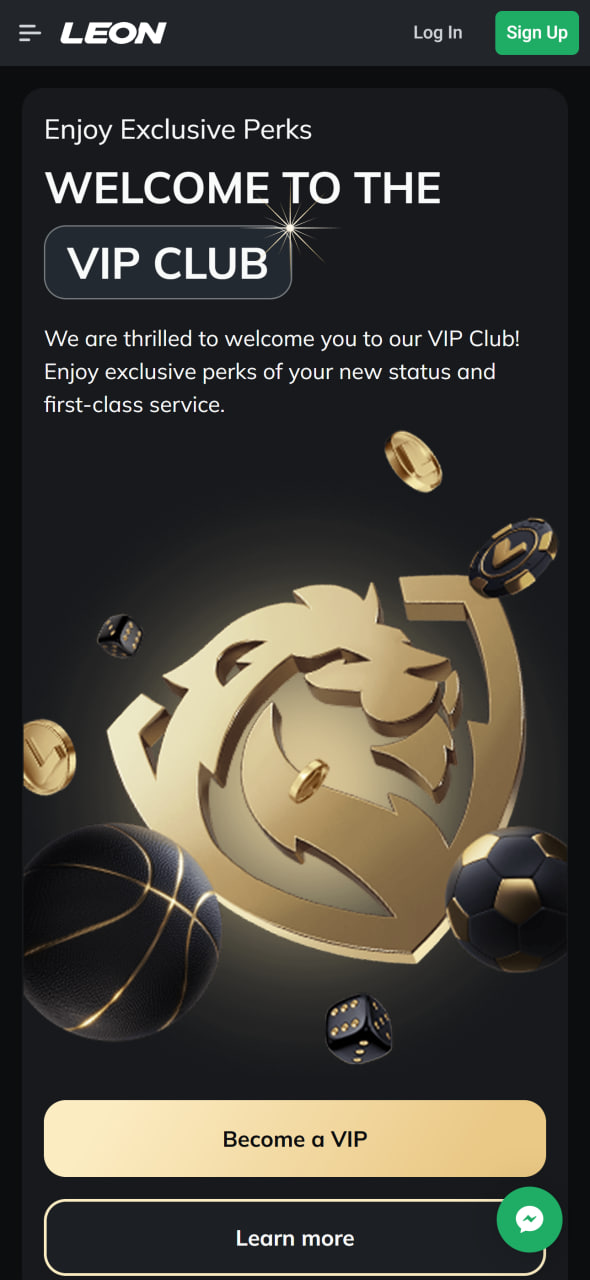Image resolution: width=590 pixels, height=1280 pixels.
Task: Click the black soccer ball
Action: point(506,898)
